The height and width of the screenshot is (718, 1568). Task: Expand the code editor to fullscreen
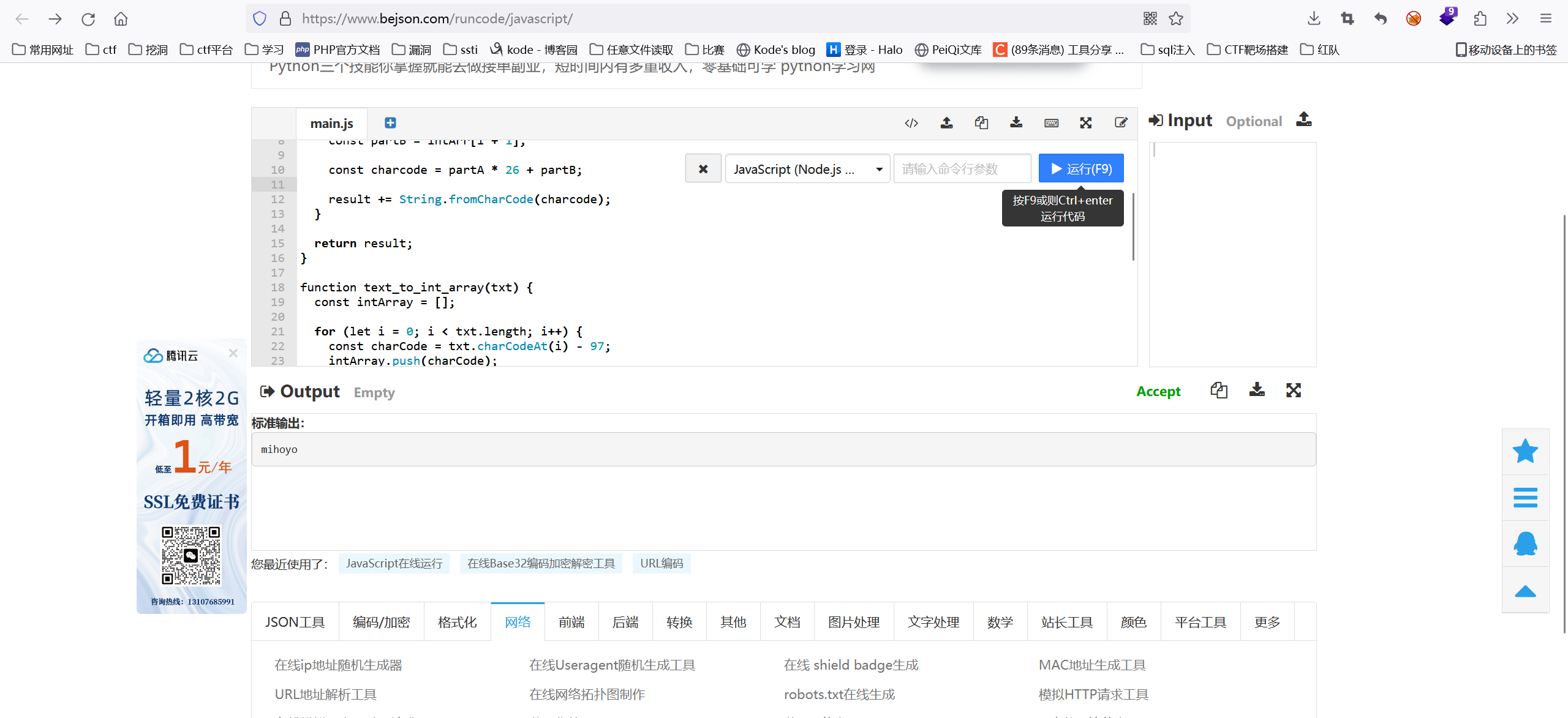click(x=1086, y=123)
